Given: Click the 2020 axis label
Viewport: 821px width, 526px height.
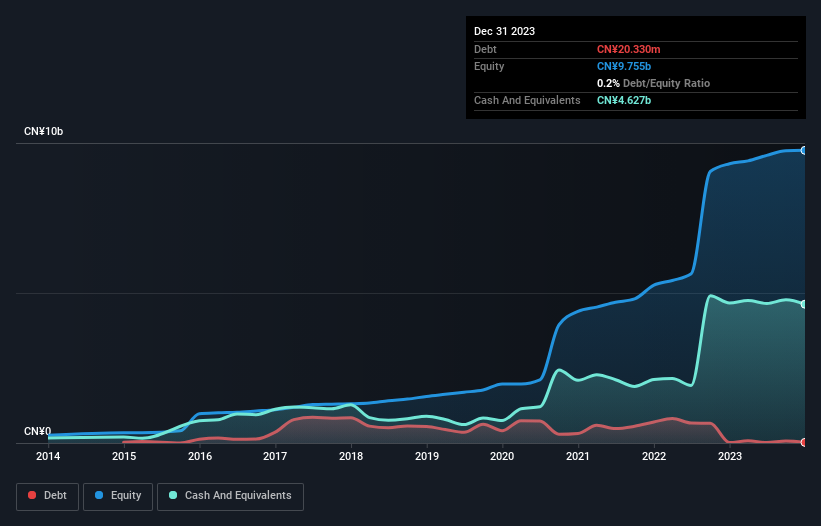Looking at the screenshot, I should pos(502,456).
